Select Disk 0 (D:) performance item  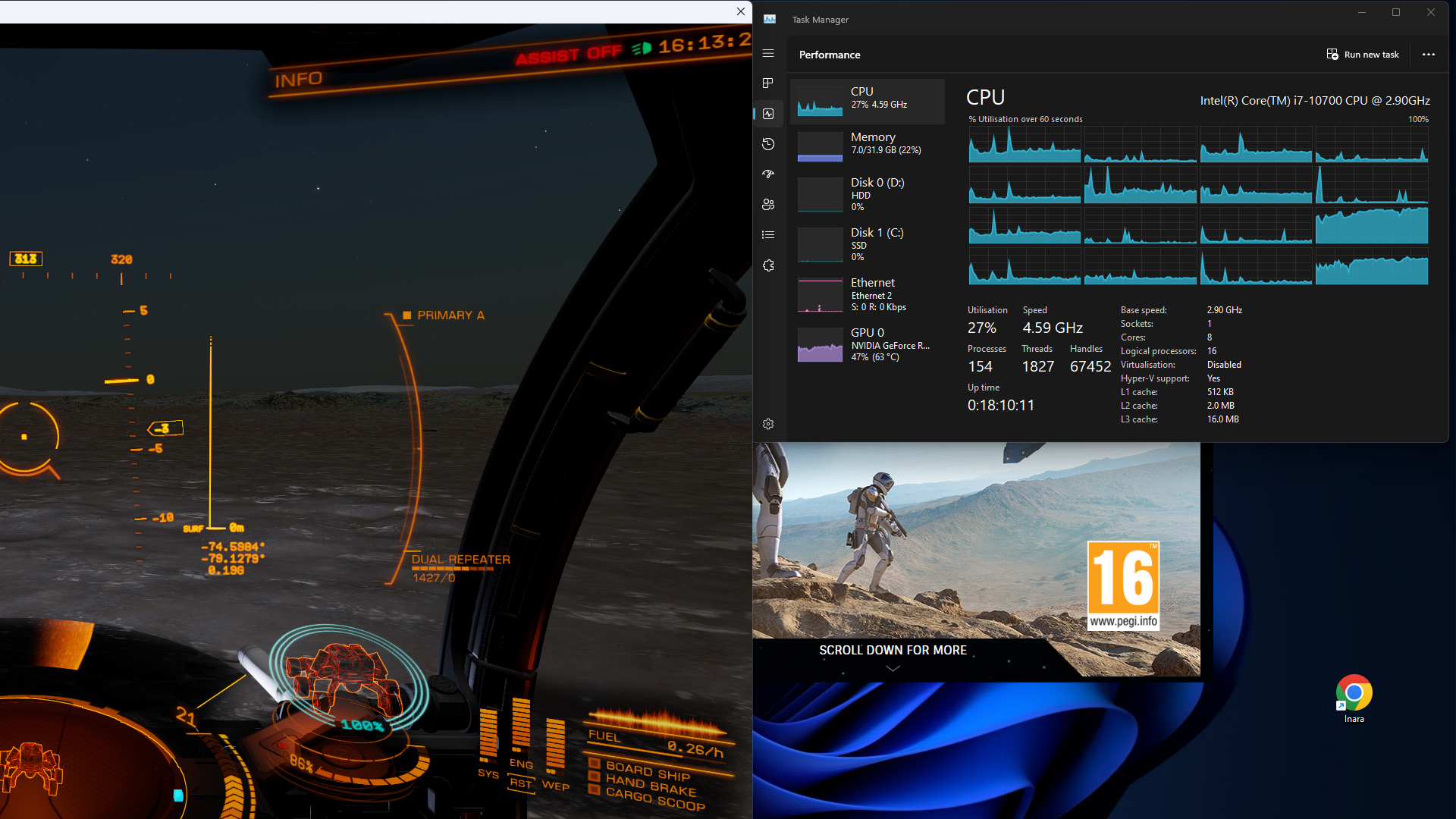[868, 195]
